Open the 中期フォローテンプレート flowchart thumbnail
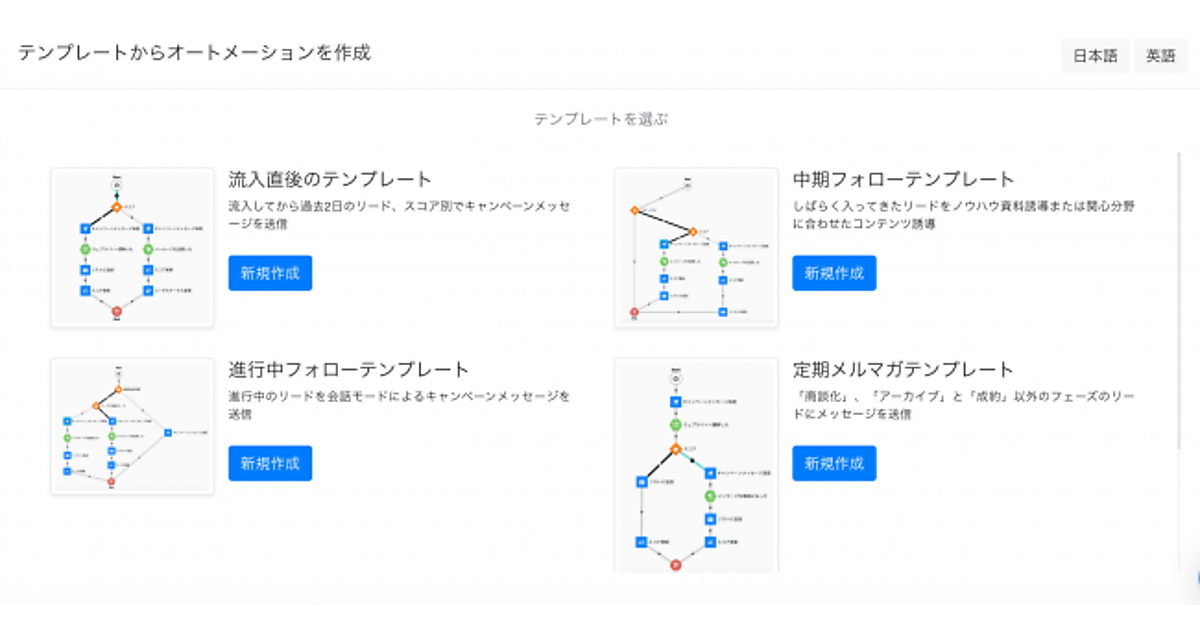This screenshot has height=630, width=1200. point(697,247)
